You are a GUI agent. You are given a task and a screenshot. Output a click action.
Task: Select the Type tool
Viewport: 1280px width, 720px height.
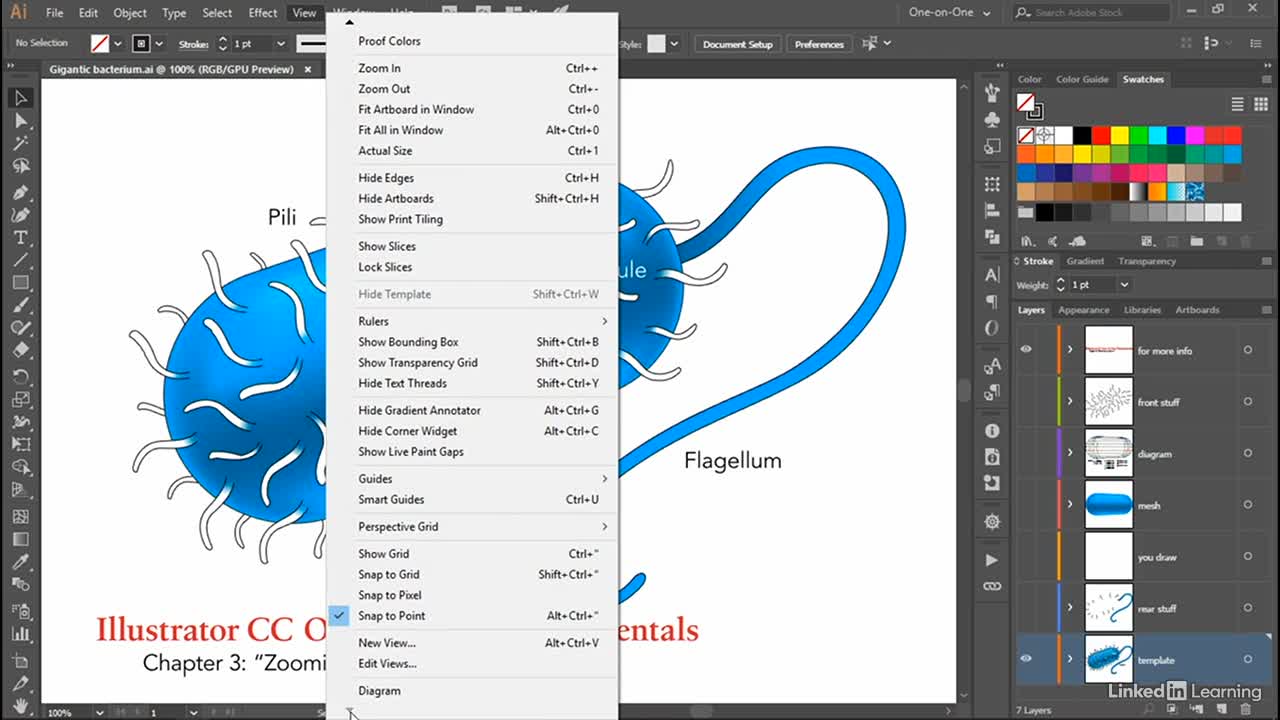pos(20,238)
